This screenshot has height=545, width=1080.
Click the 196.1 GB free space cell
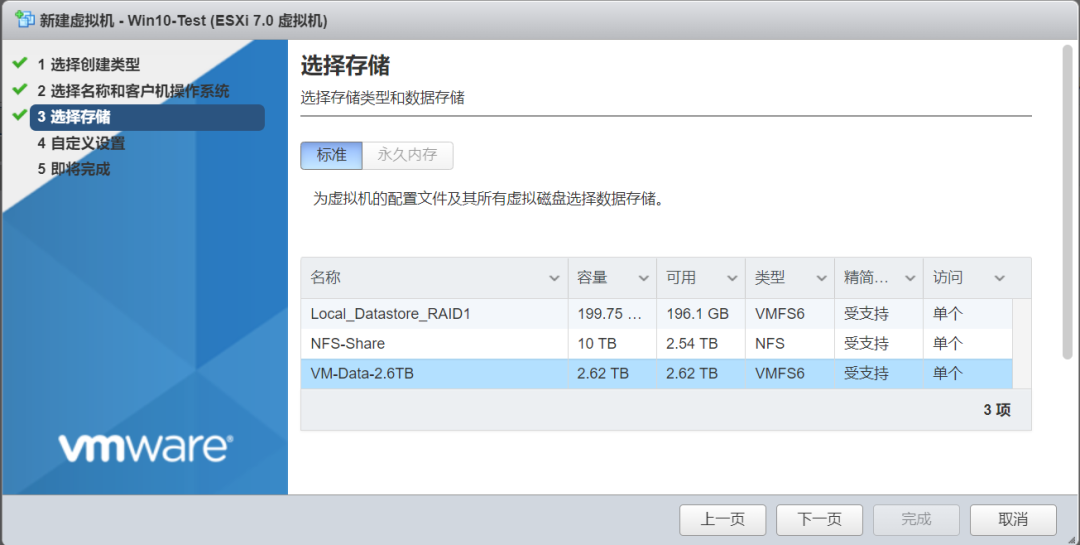[x=698, y=313]
